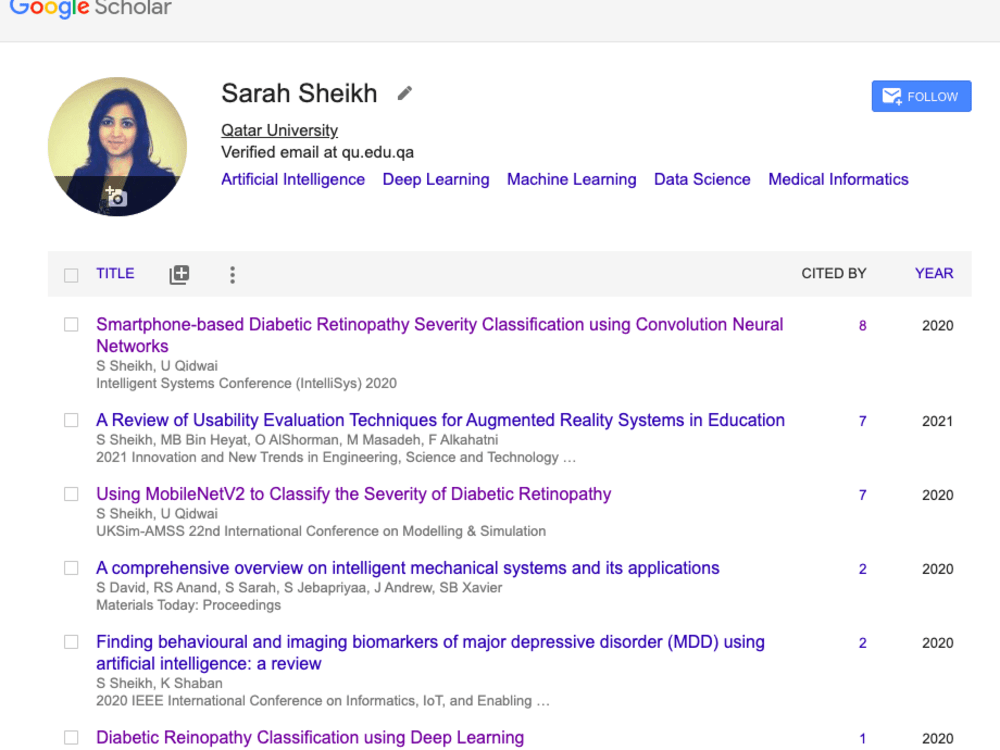Open Using MobileNetV2 to Classify Severity article
This screenshot has width=1000, height=750.
click(353, 494)
